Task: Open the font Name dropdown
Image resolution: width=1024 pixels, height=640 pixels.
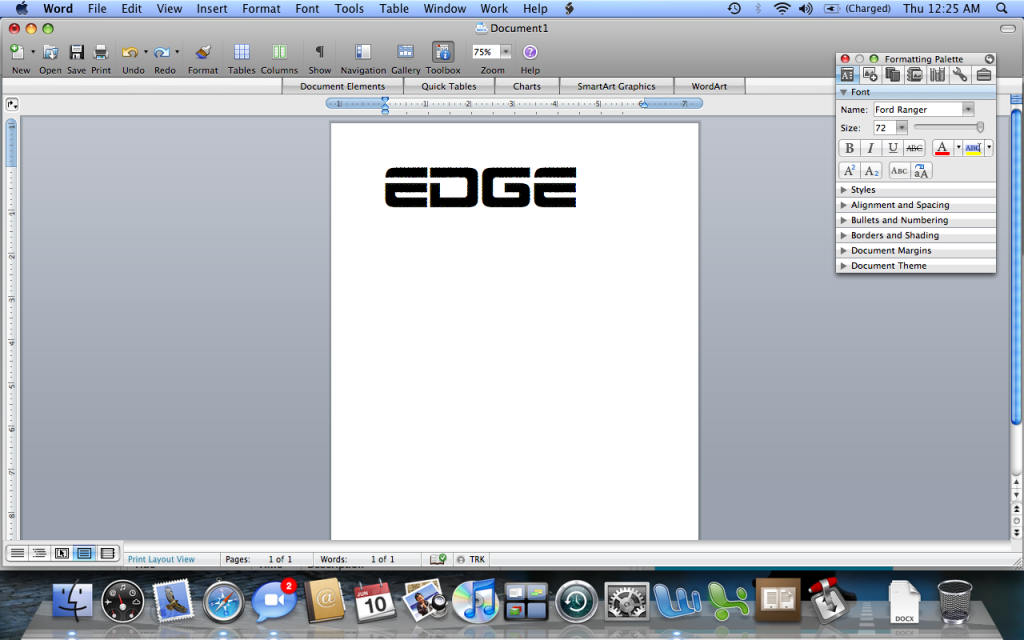Action: pyautogui.click(x=968, y=110)
